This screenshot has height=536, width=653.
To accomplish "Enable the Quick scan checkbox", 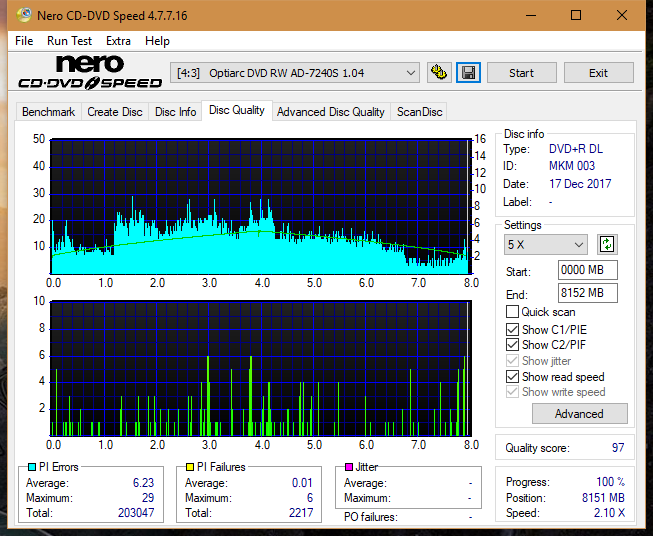I will (512, 312).
